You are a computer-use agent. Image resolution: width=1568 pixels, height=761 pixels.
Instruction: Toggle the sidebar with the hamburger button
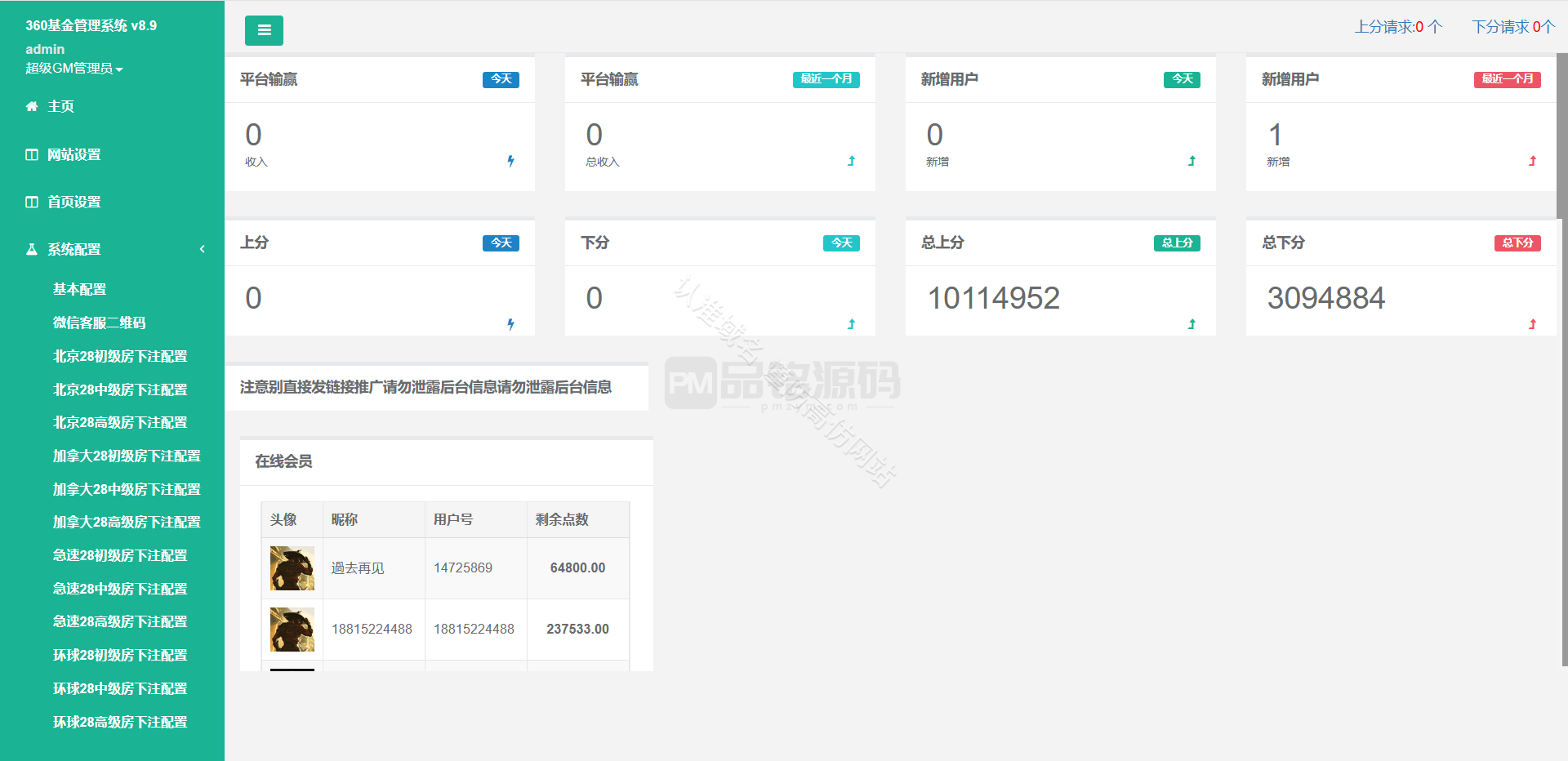264,30
